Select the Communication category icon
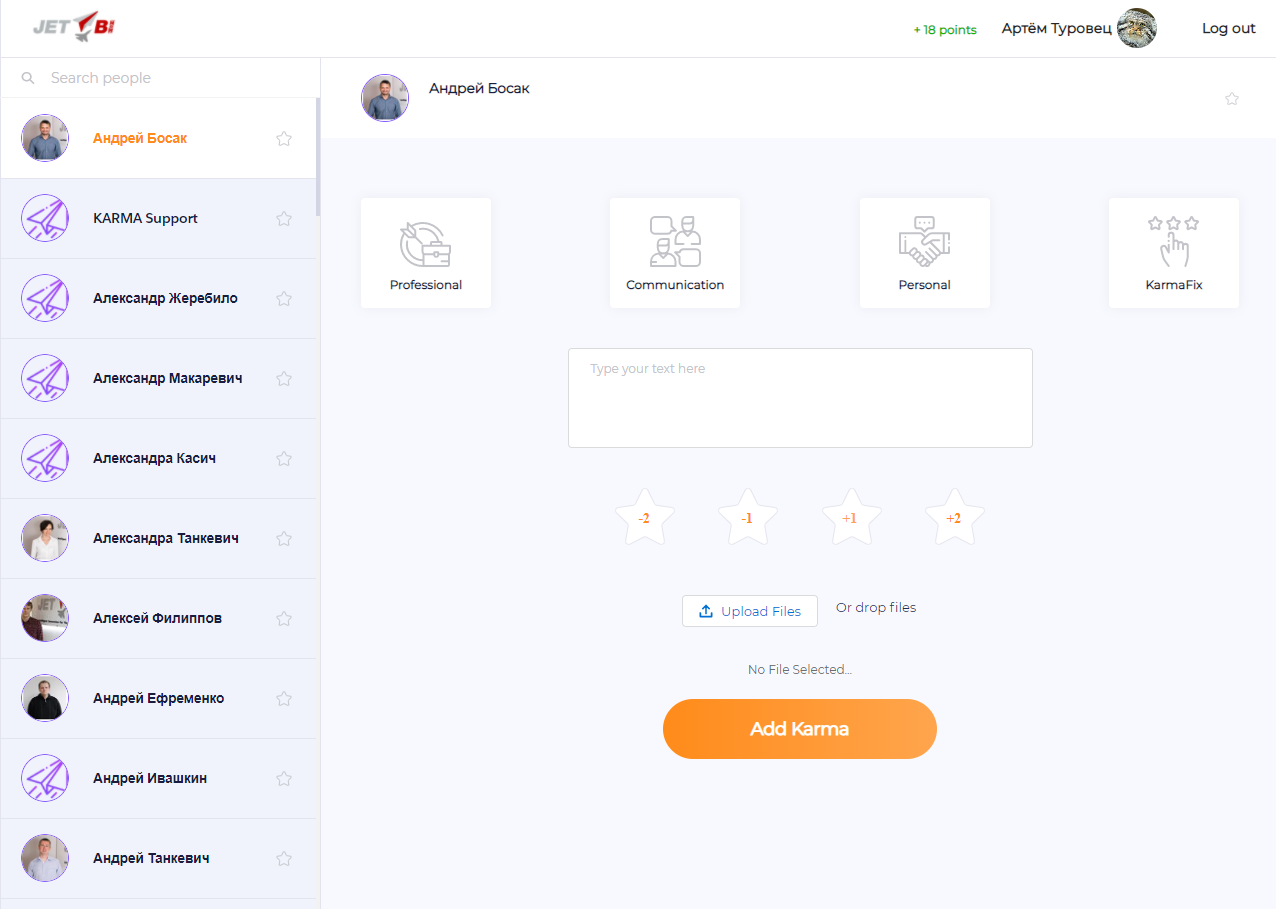1276x909 pixels. point(675,241)
